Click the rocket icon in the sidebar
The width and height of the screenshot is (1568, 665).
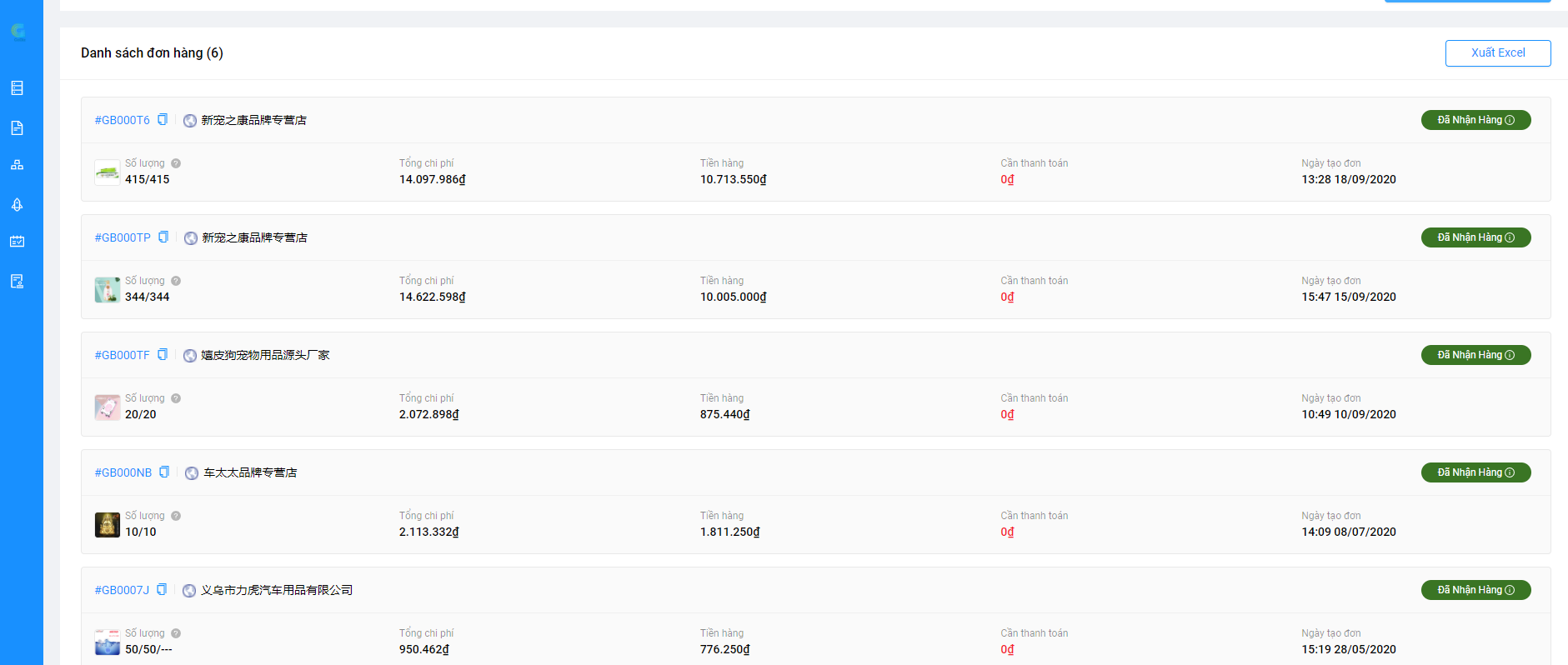(x=17, y=205)
